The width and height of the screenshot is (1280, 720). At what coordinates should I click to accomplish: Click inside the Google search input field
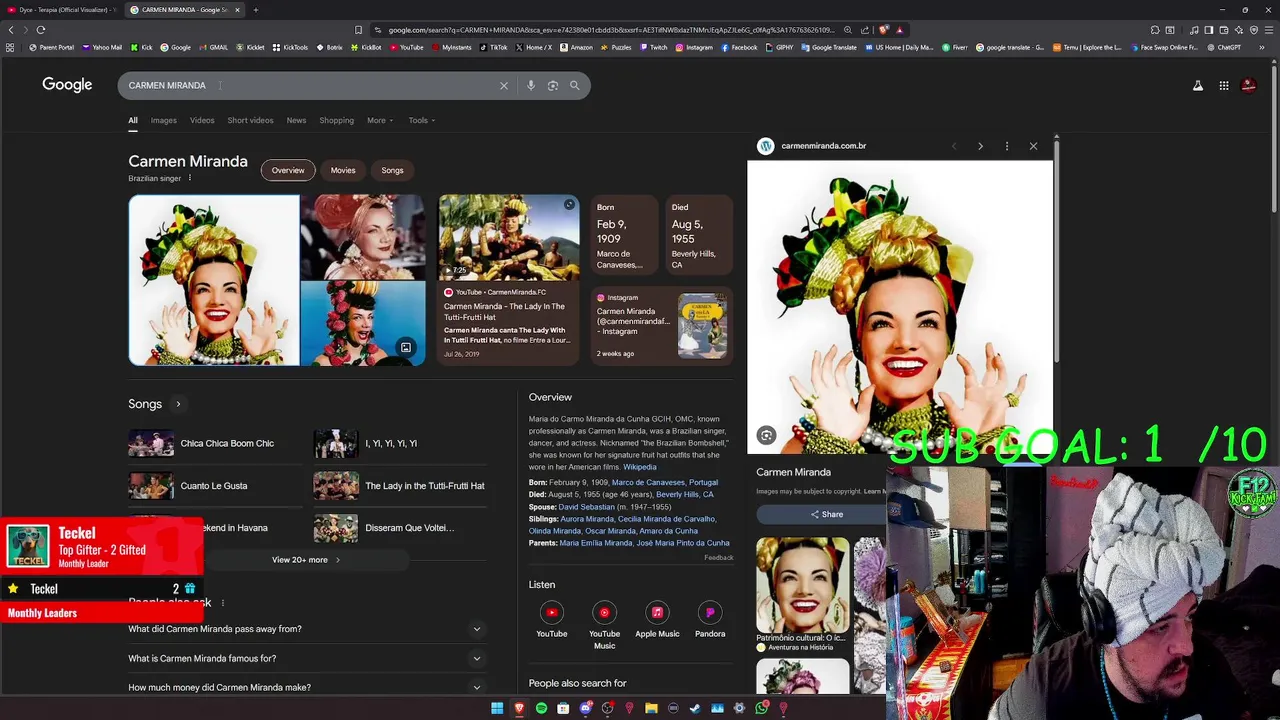click(310, 86)
